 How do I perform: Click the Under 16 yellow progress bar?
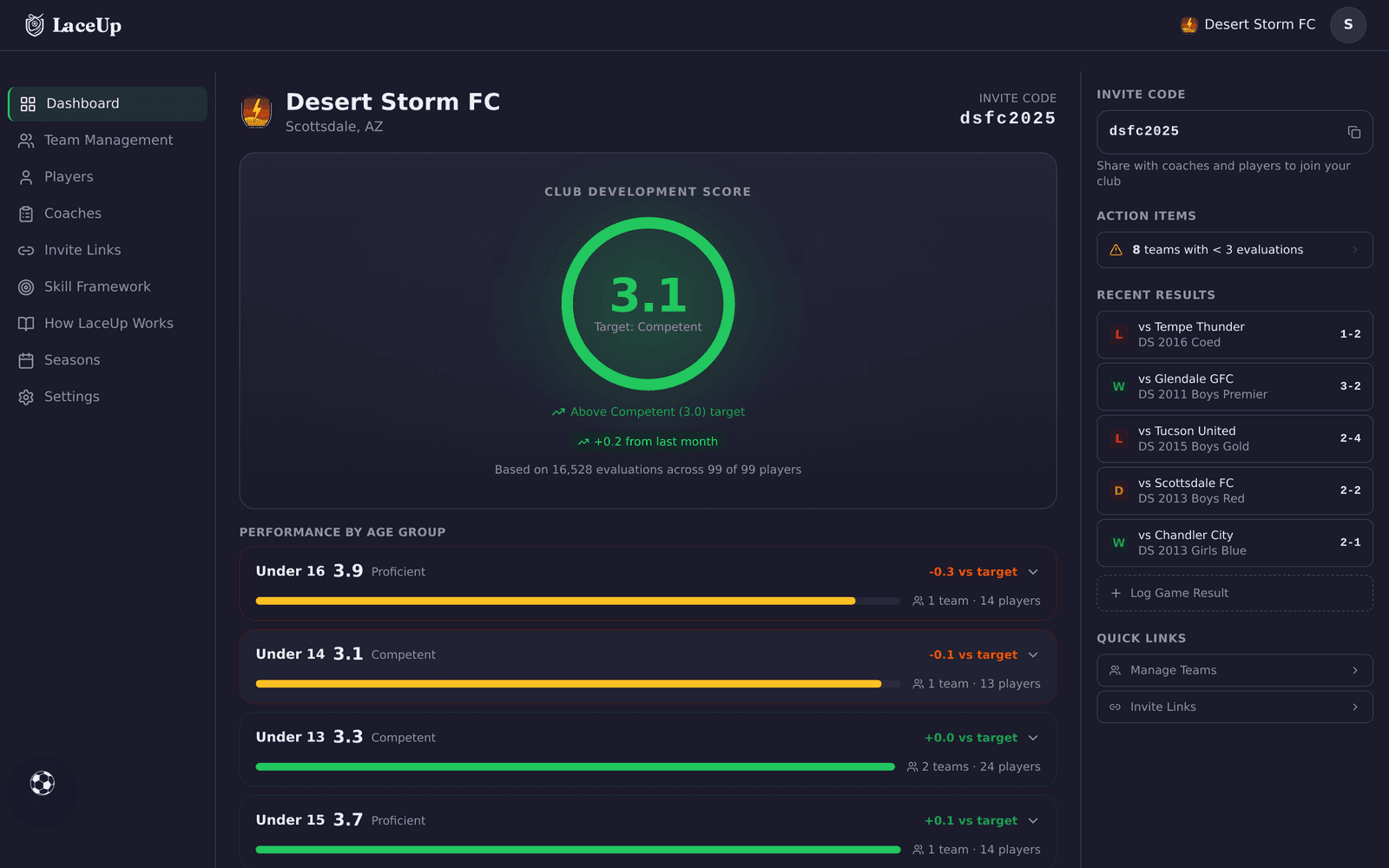556,601
